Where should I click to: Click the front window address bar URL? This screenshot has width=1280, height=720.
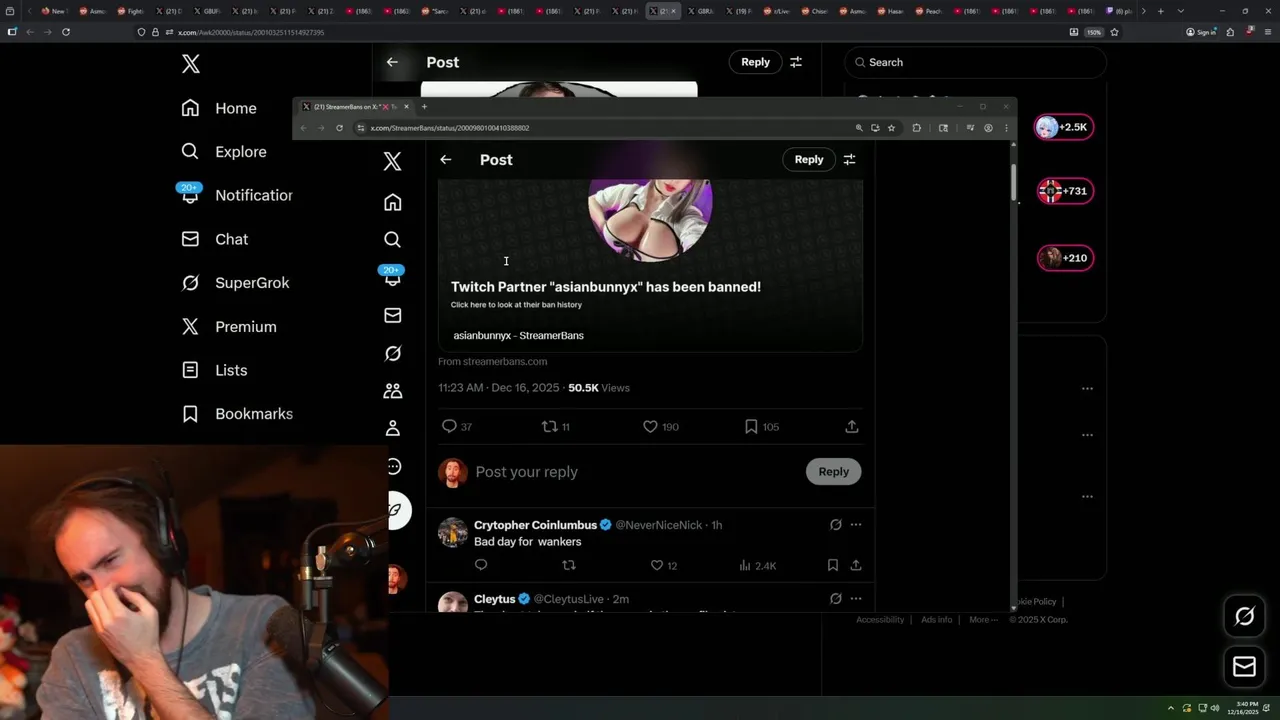[450, 128]
